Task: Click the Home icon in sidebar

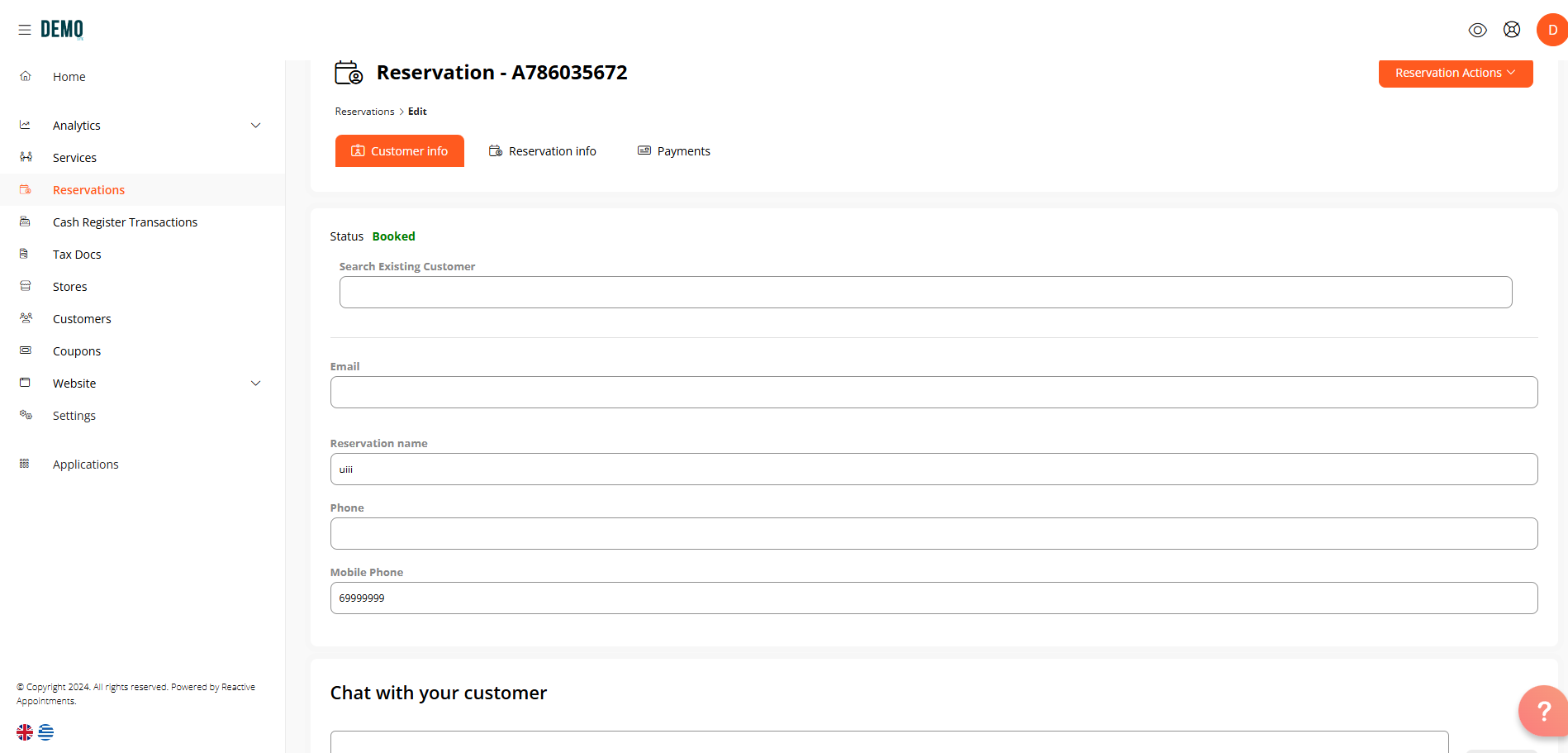Action: pos(26,76)
